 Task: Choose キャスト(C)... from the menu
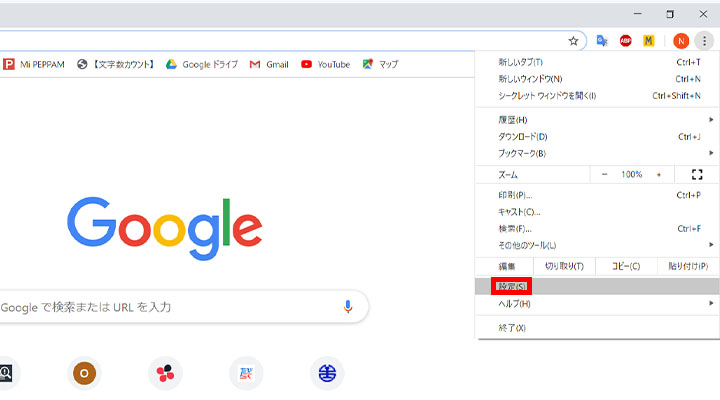(x=597, y=212)
